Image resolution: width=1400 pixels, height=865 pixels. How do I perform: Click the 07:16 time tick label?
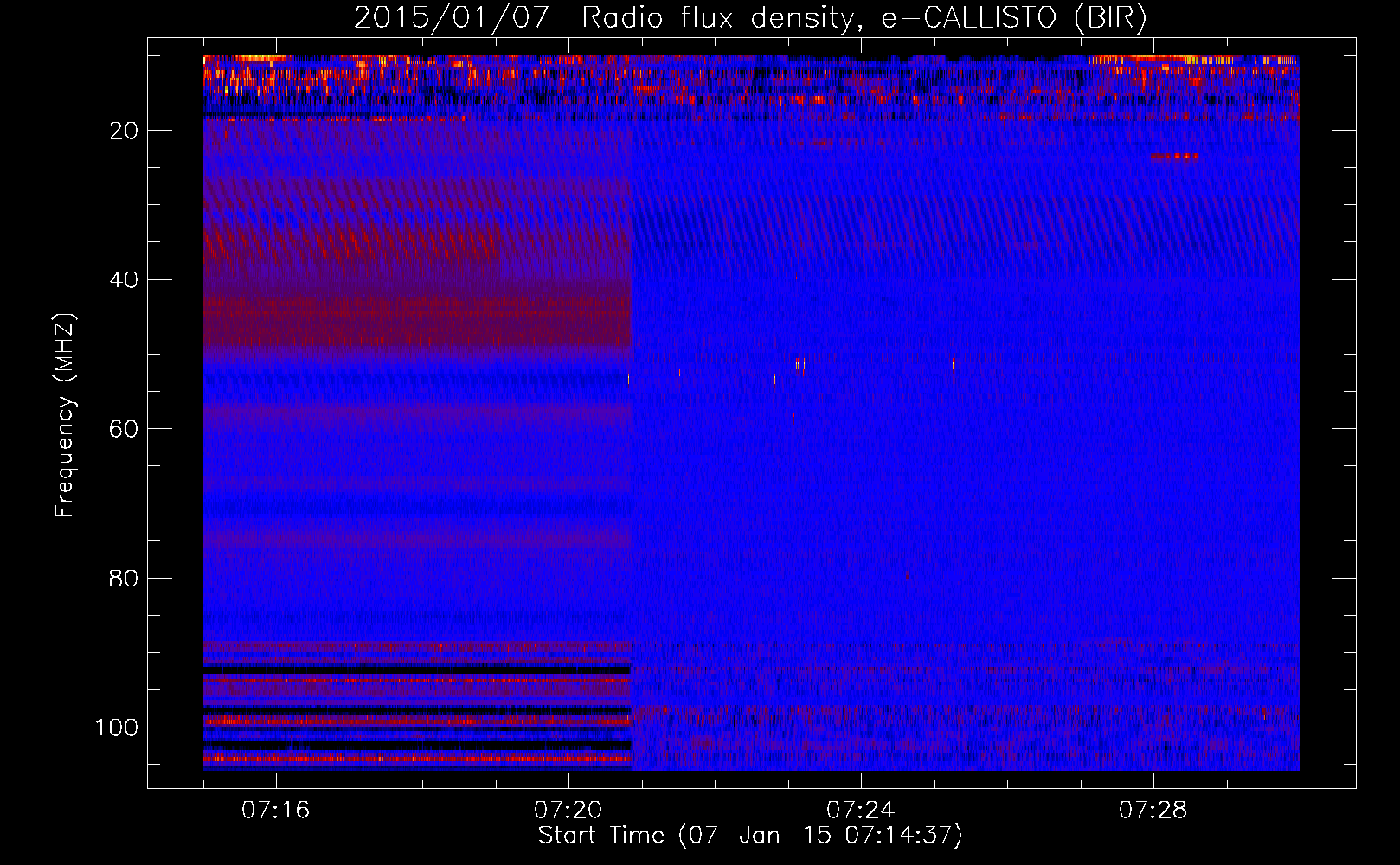click(x=275, y=811)
